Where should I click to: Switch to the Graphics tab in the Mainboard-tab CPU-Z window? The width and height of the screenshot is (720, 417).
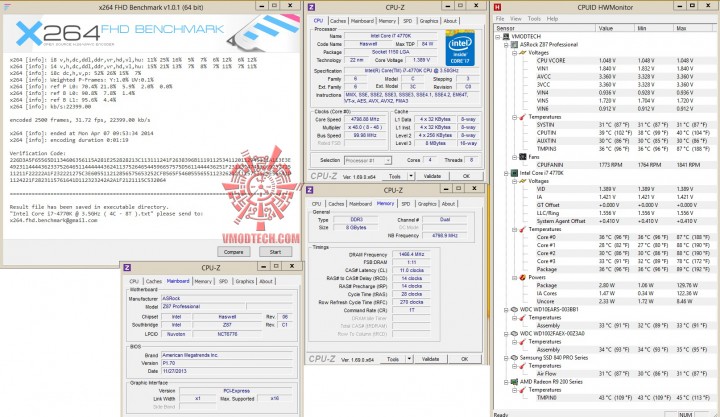click(245, 282)
